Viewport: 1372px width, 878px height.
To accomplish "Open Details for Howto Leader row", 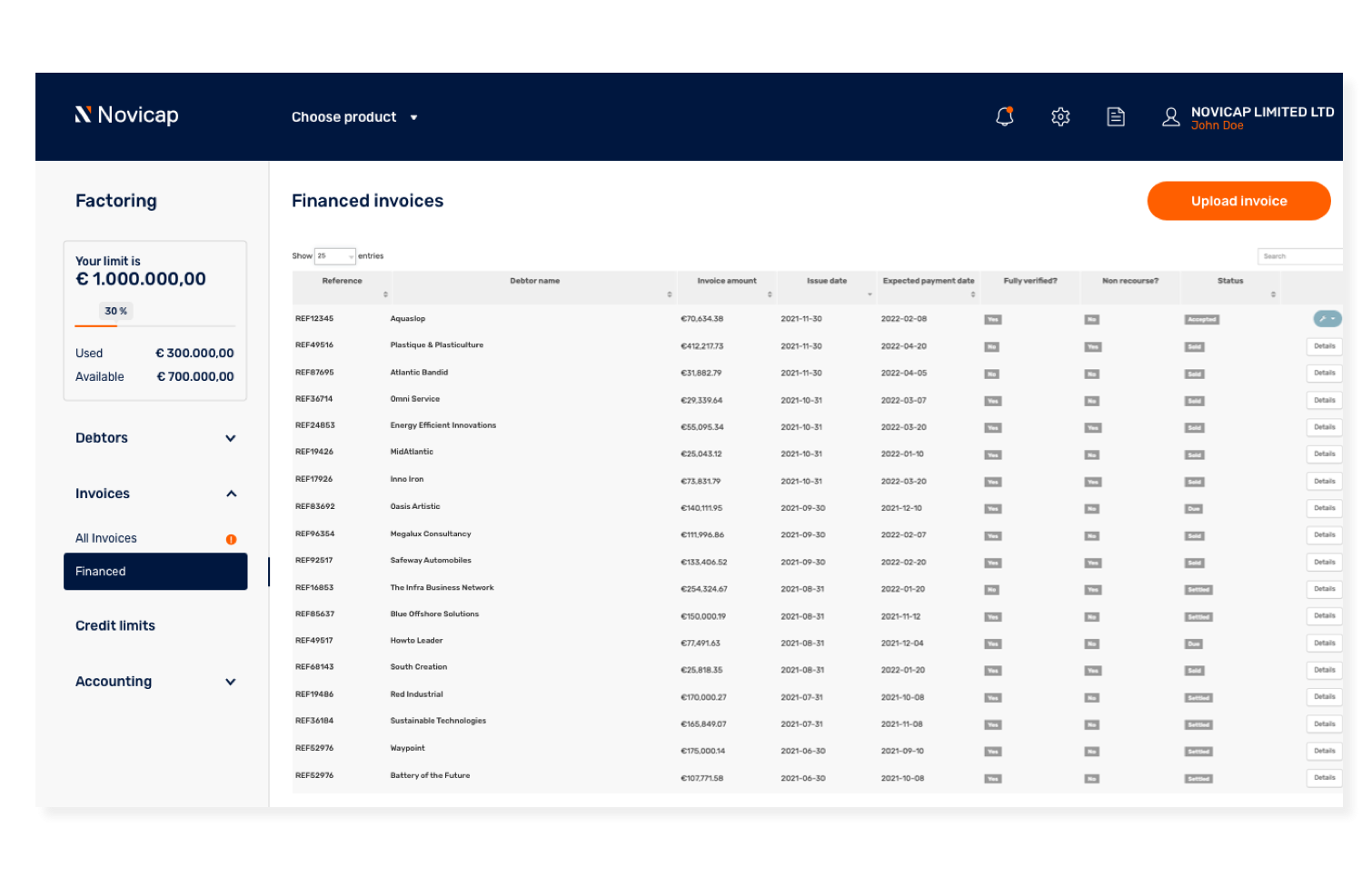I will click(x=1325, y=644).
